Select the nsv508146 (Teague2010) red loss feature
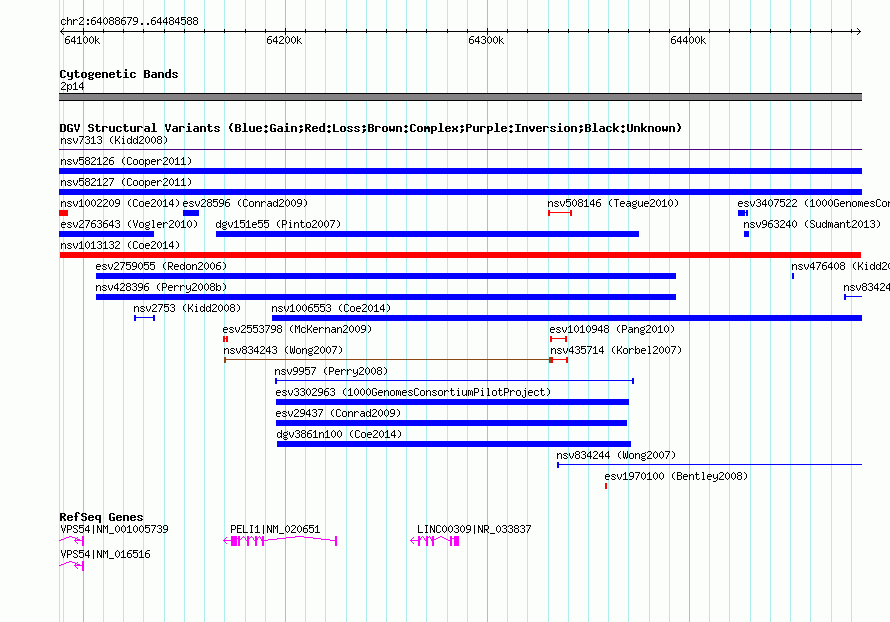This screenshot has width=890, height=622. point(560,213)
